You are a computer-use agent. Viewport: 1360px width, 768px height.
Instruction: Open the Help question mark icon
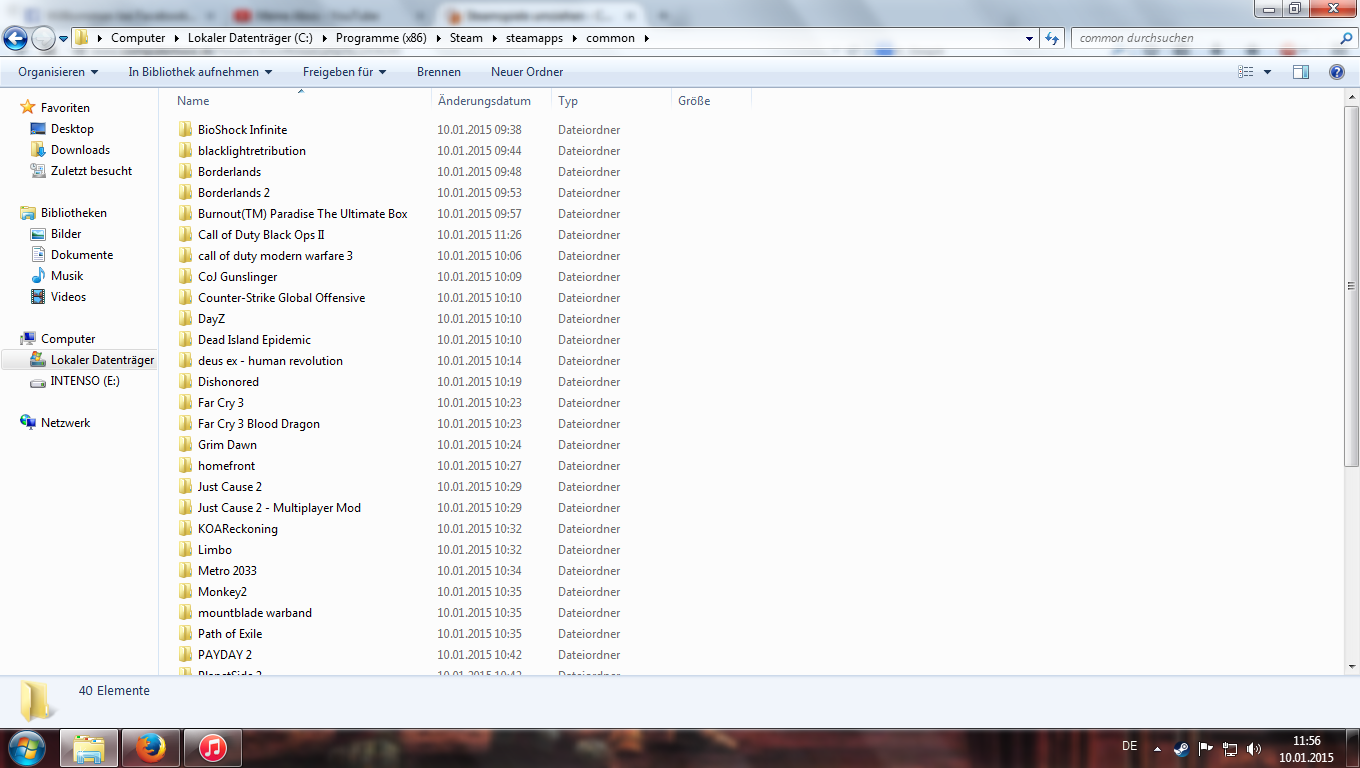coord(1337,72)
